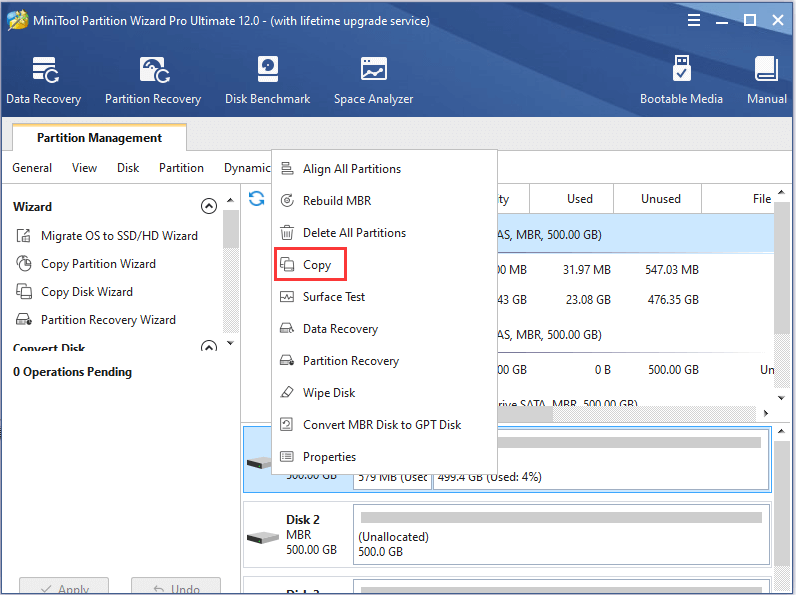The width and height of the screenshot is (796, 595).
Task: Select the Partition Management tab
Action: point(100,138)
